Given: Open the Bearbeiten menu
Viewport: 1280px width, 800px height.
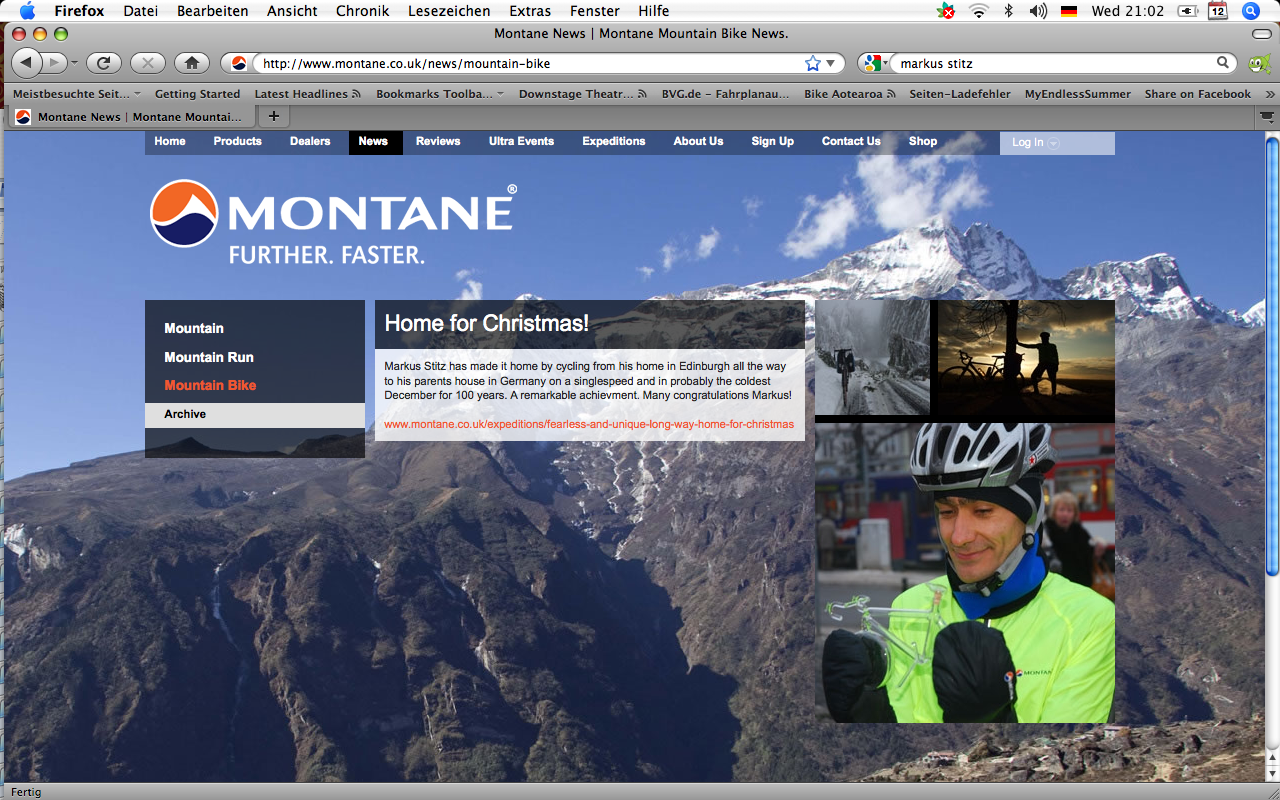Looking at the screenshot, I should coord(213,11).
